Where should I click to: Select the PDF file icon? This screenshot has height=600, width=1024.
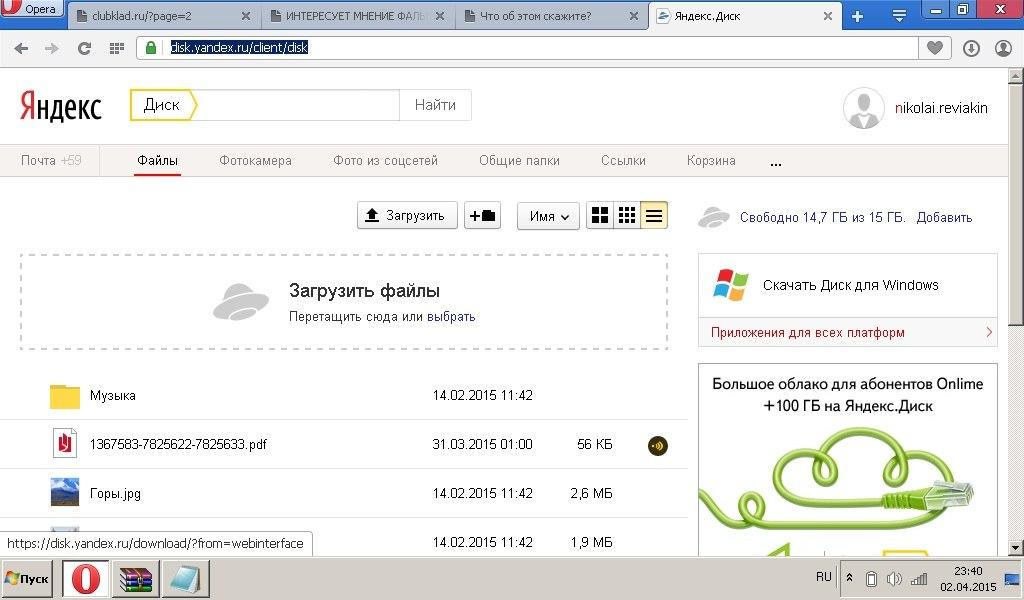tap(65, 444)
